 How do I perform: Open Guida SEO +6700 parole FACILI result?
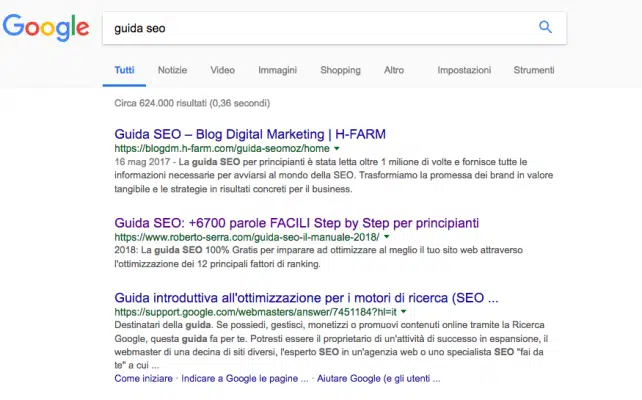click(x=296, y=223)
